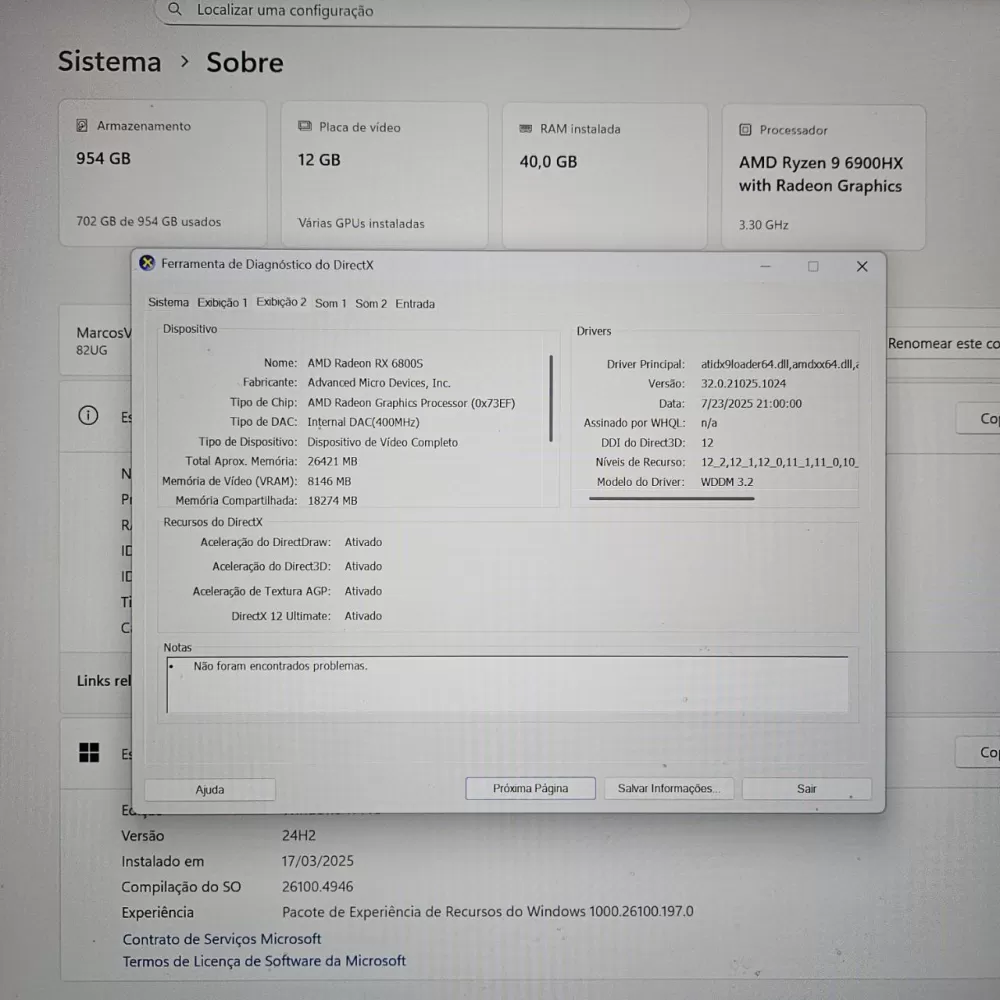Click Aceleração de Textura AGP Ativado value
The height and width of the screenshot is (1000, 1000).
363,591
